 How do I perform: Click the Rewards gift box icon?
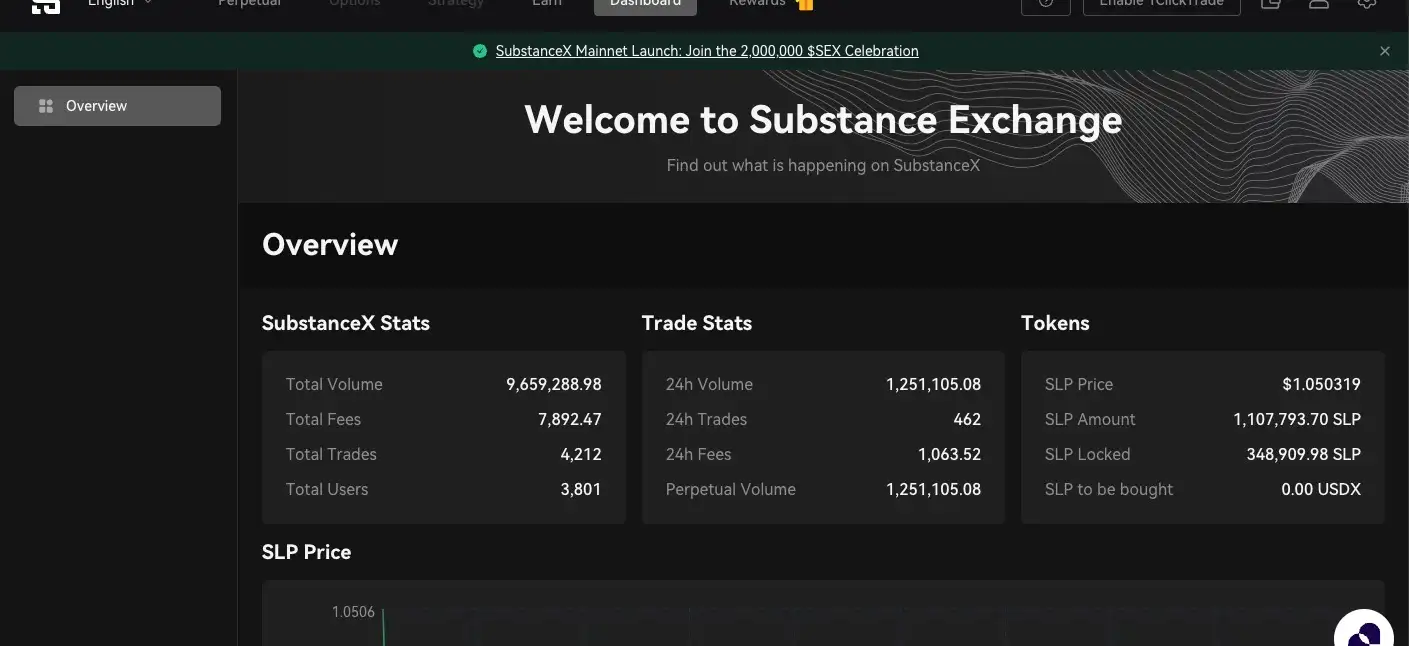[x=805, y=4]
